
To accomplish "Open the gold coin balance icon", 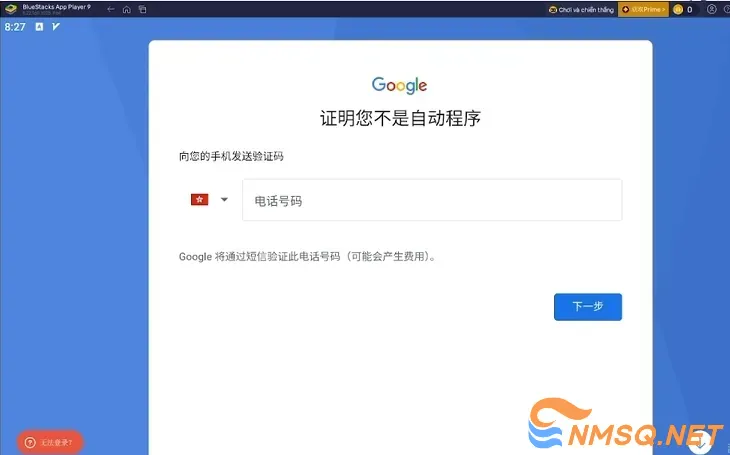I will [x=678, y=9].
